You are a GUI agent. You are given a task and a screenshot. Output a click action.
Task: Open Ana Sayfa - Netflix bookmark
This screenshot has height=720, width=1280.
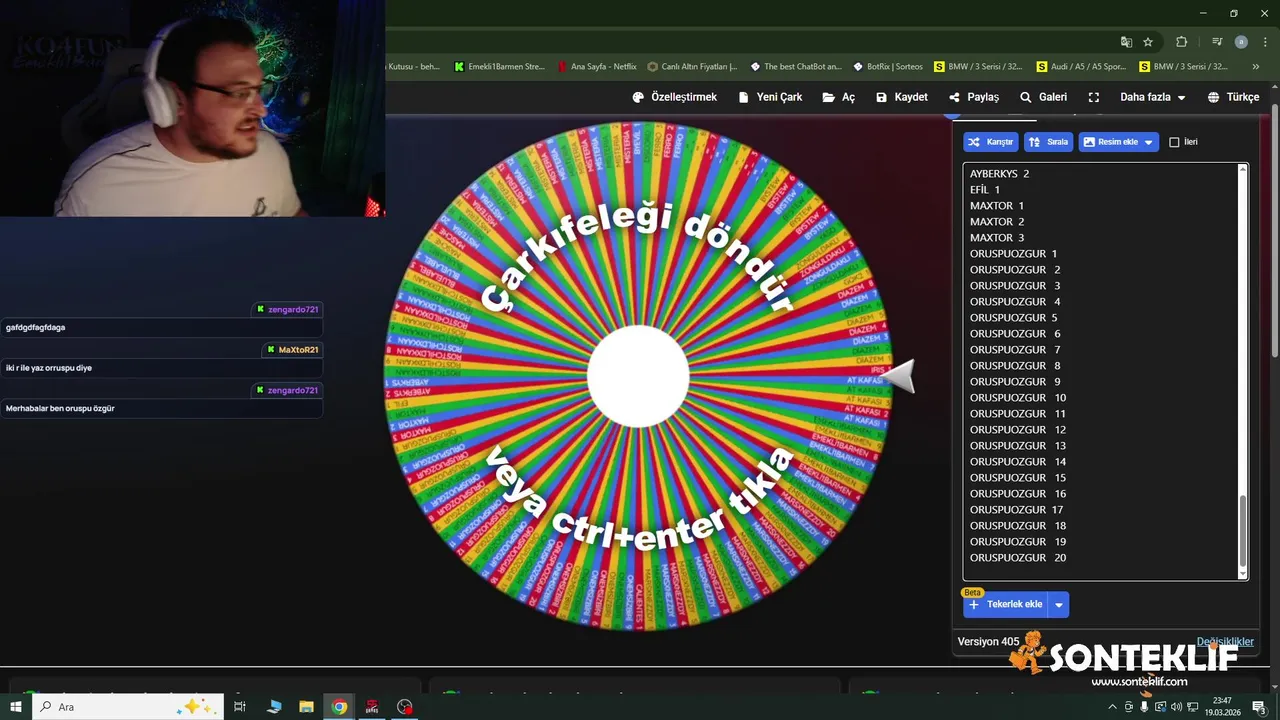tap(598, 67)
